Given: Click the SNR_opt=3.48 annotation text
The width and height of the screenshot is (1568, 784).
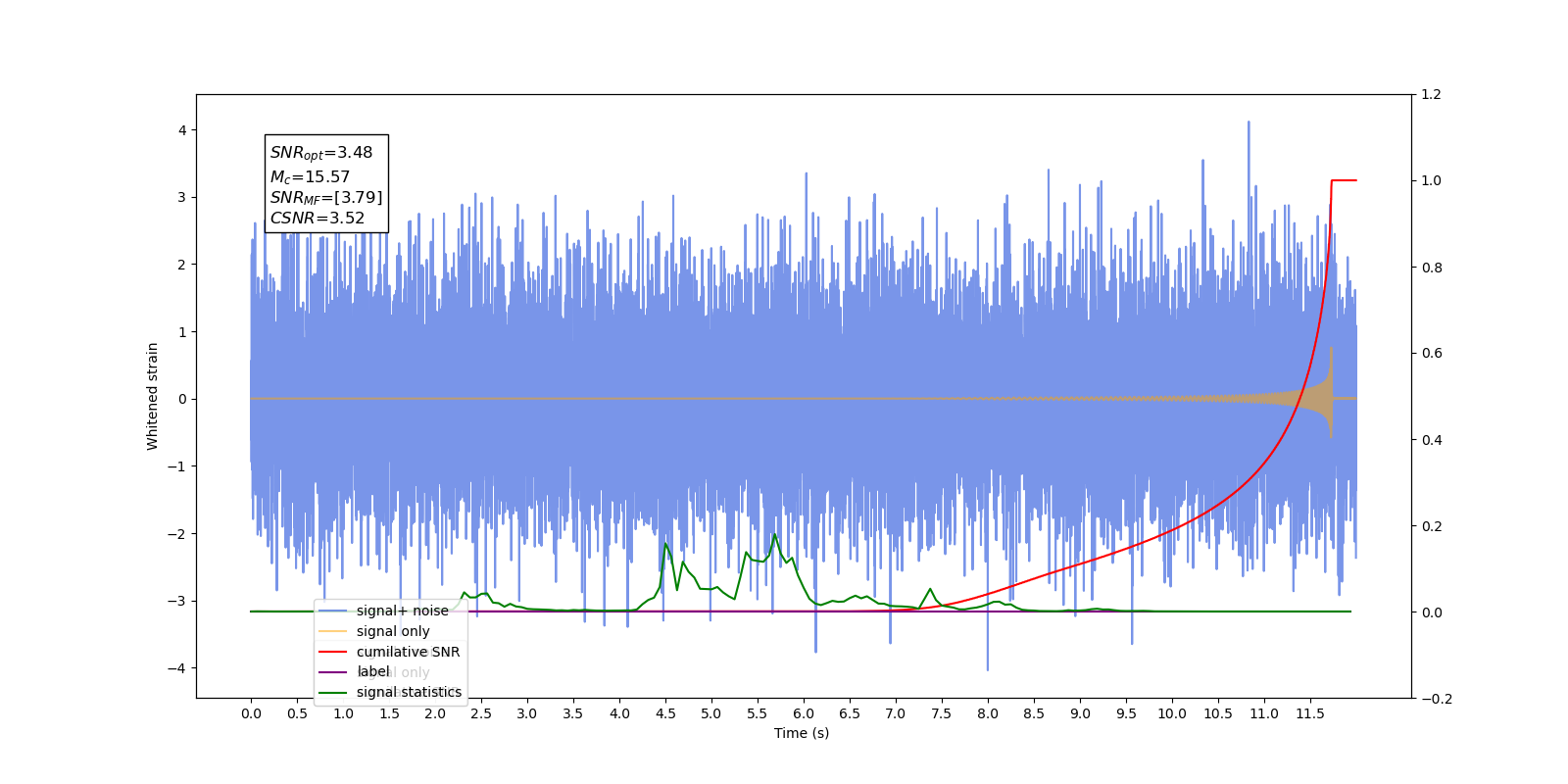Looking at the screenshot, I should pyautogui.click(x=321, y=153).
